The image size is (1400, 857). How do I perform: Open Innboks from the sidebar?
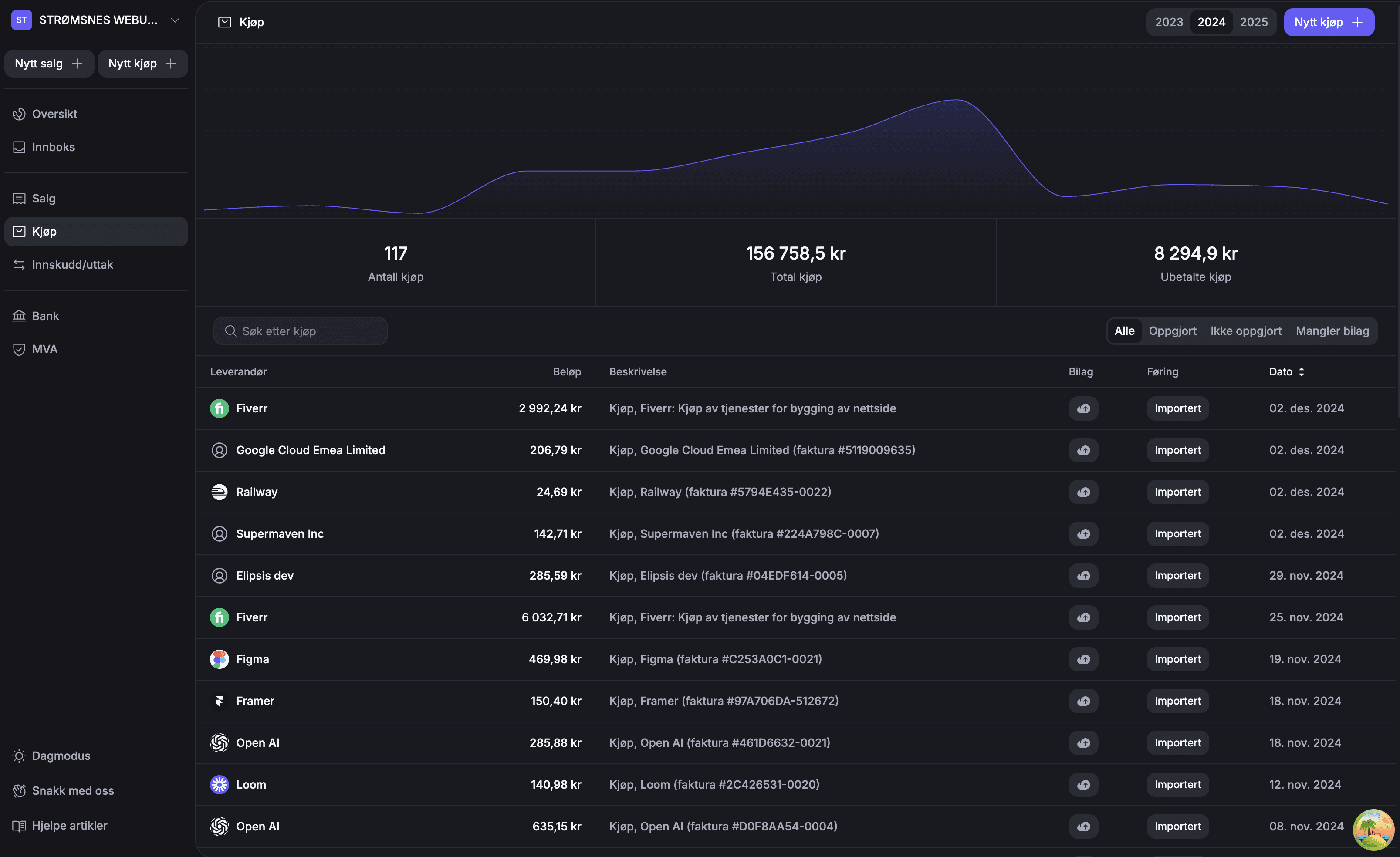[x=54, y=147]
